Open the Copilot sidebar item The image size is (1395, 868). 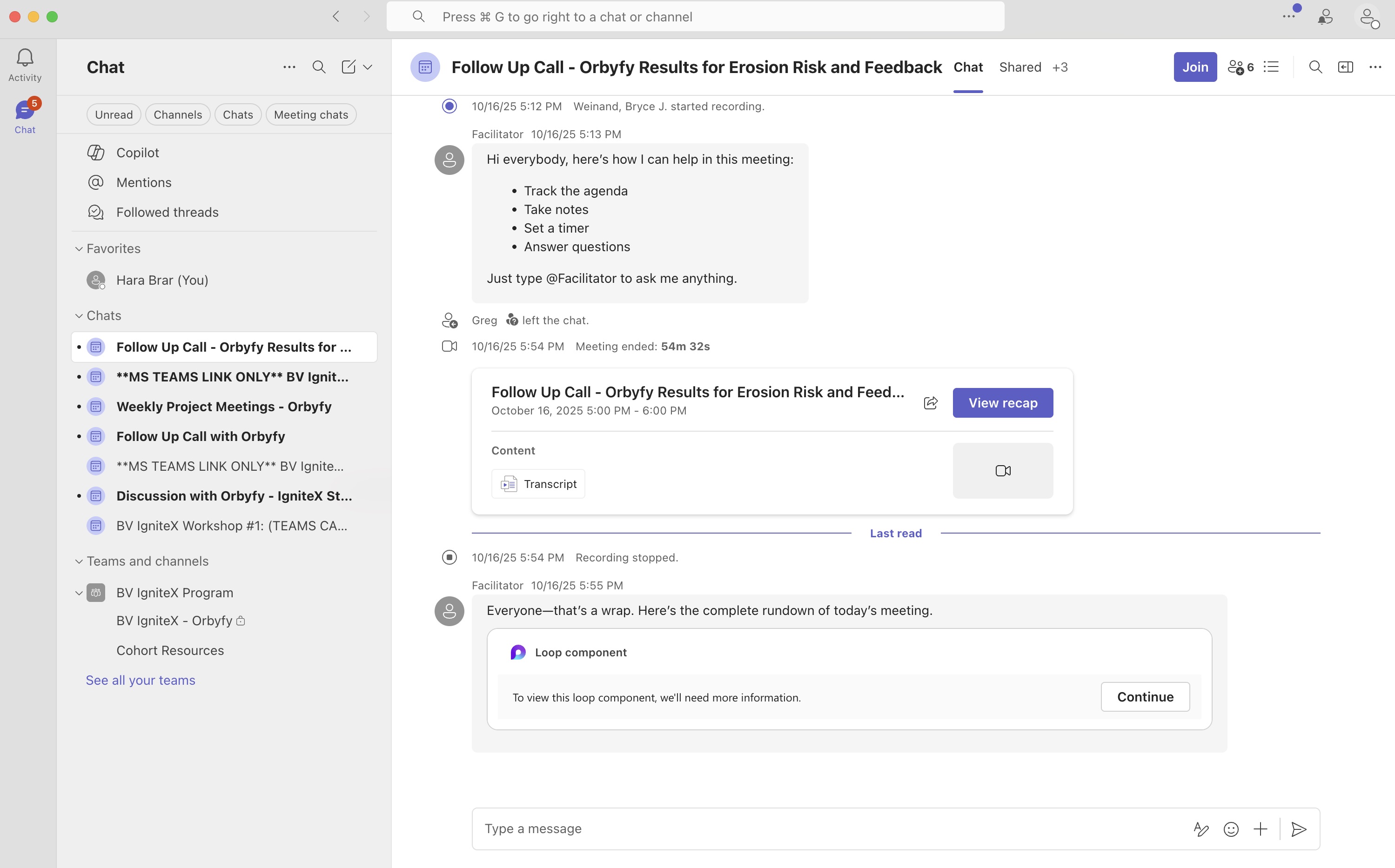pyautogui.click(x=138, y=152)
